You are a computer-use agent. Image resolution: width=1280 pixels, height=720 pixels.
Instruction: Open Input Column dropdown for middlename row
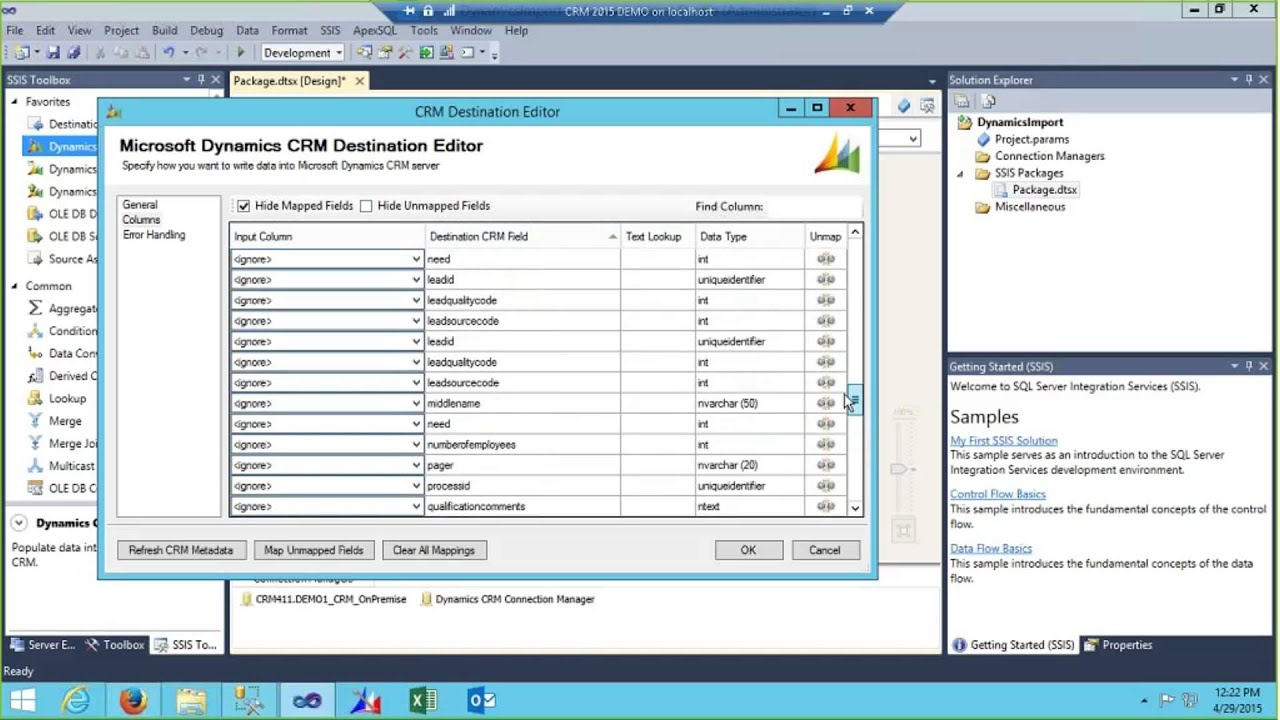pyautogui.click(x=416, y=403)
